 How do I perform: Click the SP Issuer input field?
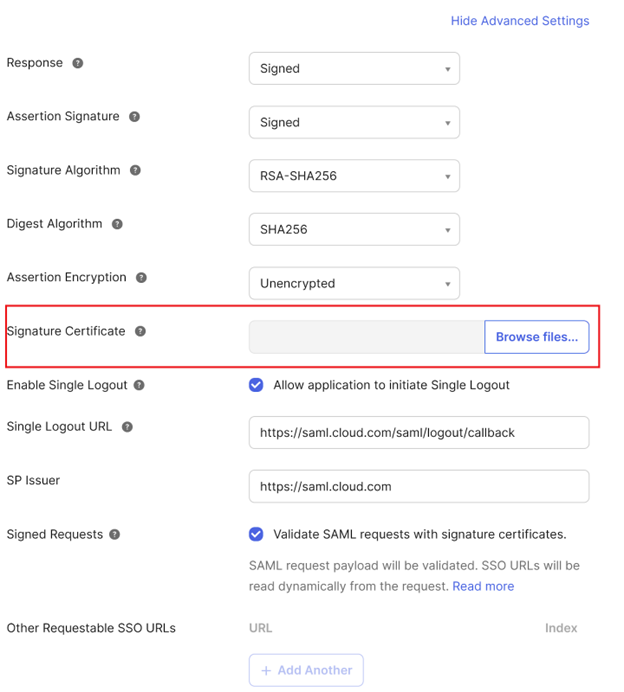point(418,487)
